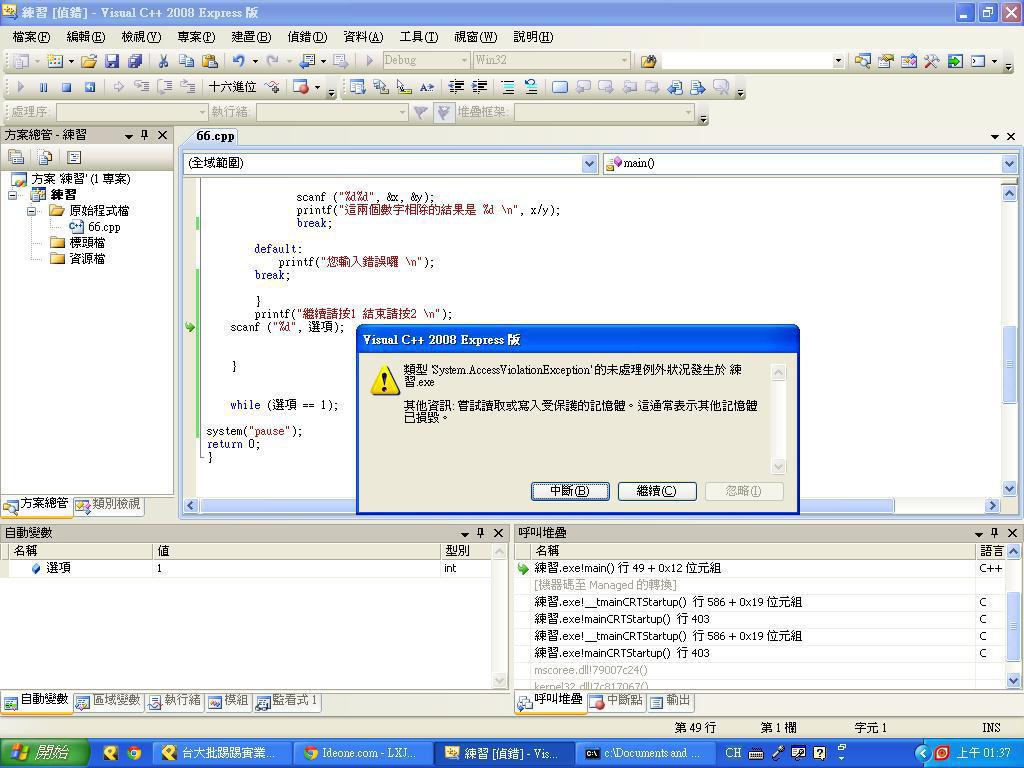Switch to the 類別檢視 tab
Image resolution: width=1024 pixels, height=768 pixels.
coord(108,504)
